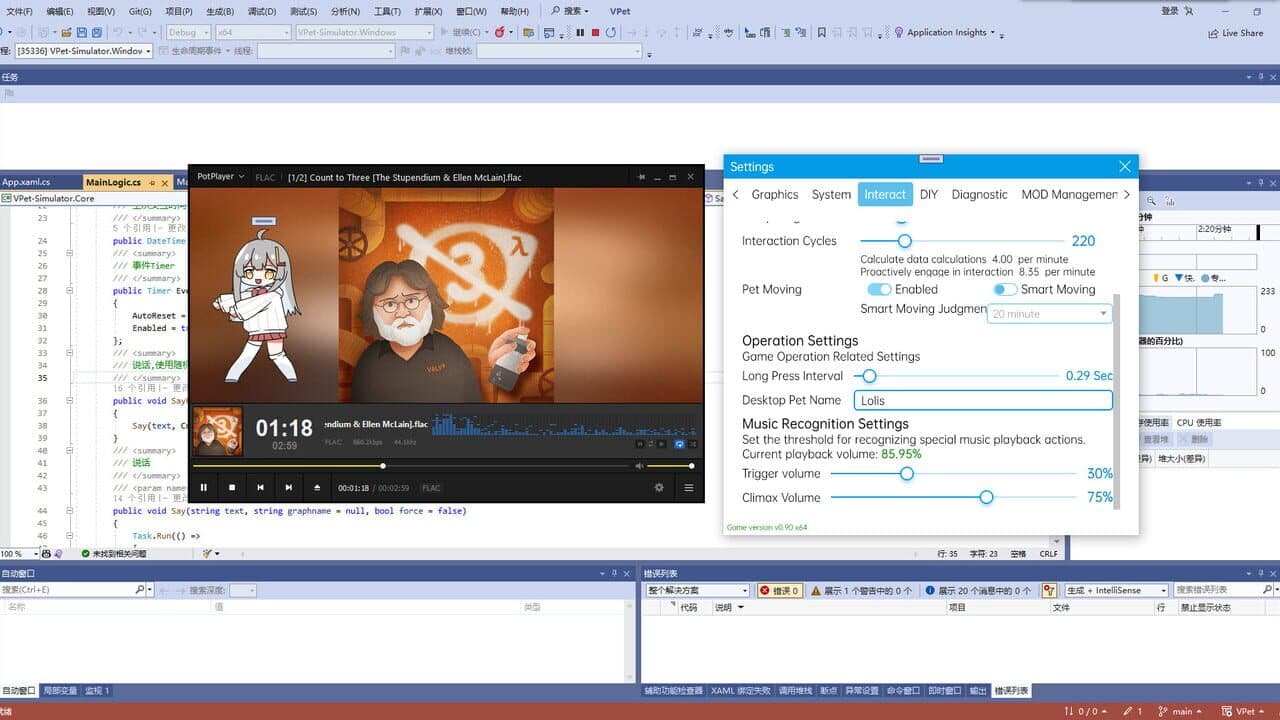Click the Live Share button
The image size is (1280, 720).
click(x=1235, y=33)
